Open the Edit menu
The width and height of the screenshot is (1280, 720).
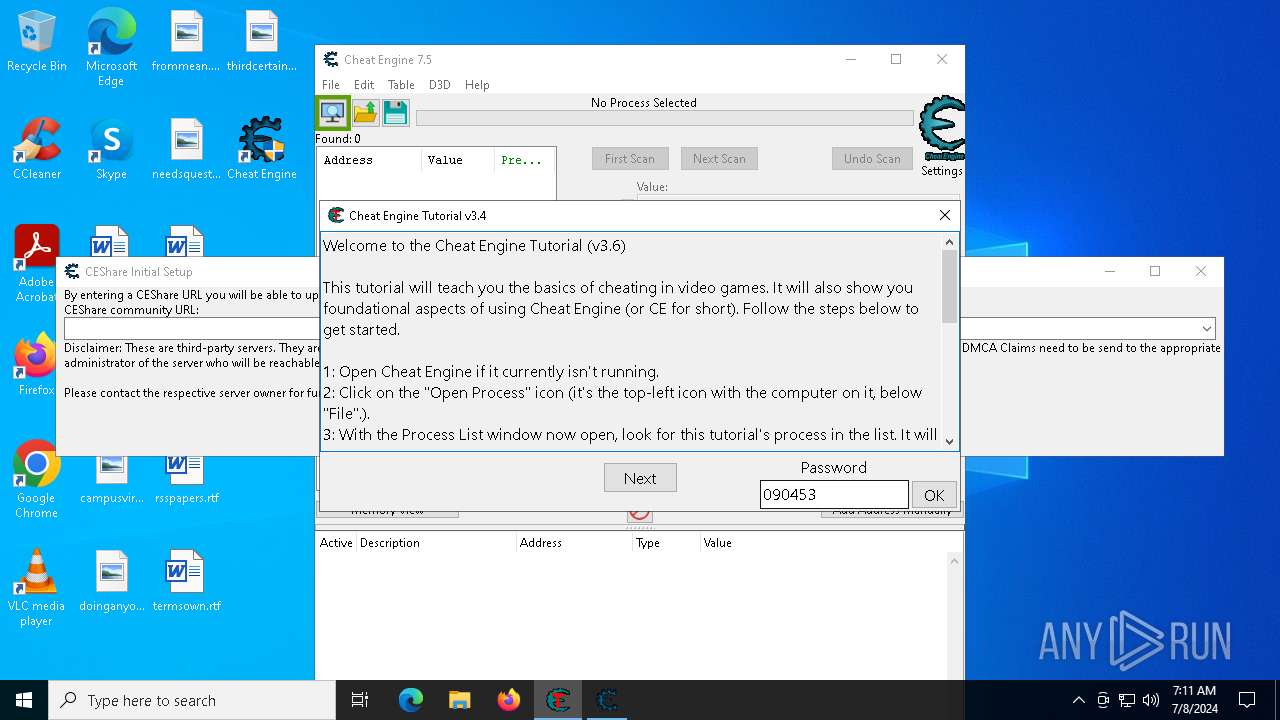(x=364, y=85)
